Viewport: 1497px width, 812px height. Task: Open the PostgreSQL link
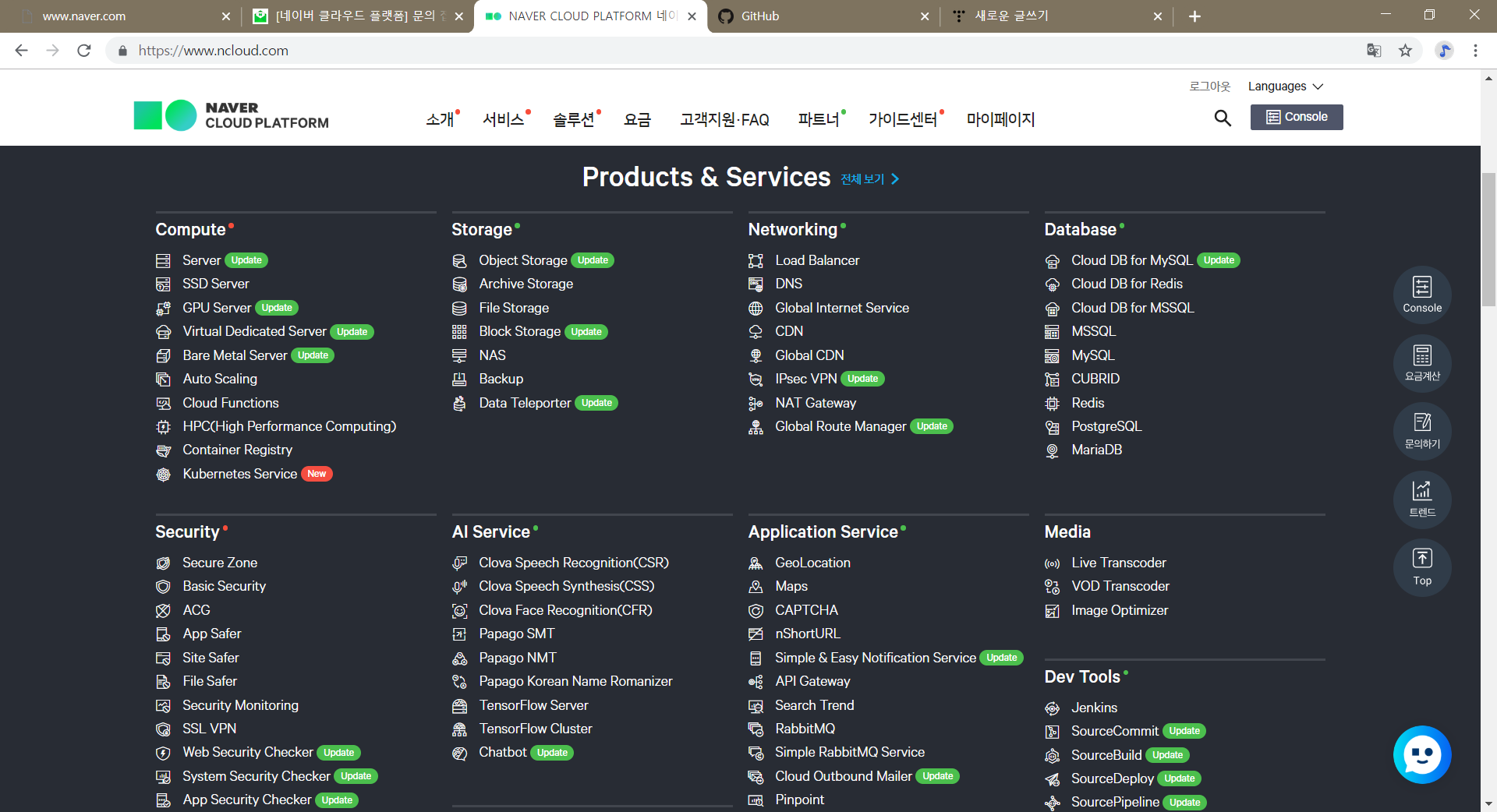click(1106, 426)
